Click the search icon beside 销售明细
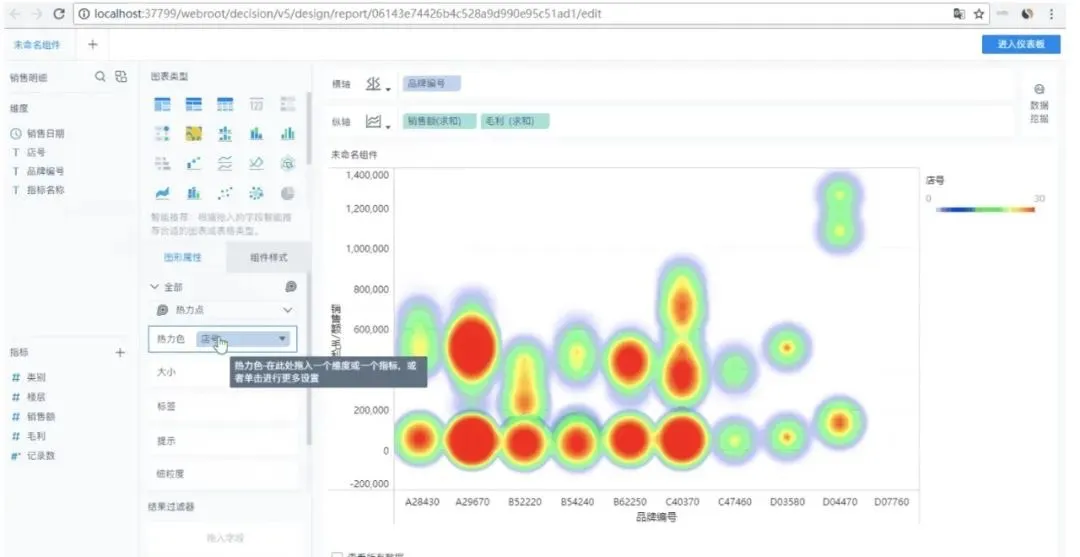Viewport: 1080px width, 557px height. 100,77
